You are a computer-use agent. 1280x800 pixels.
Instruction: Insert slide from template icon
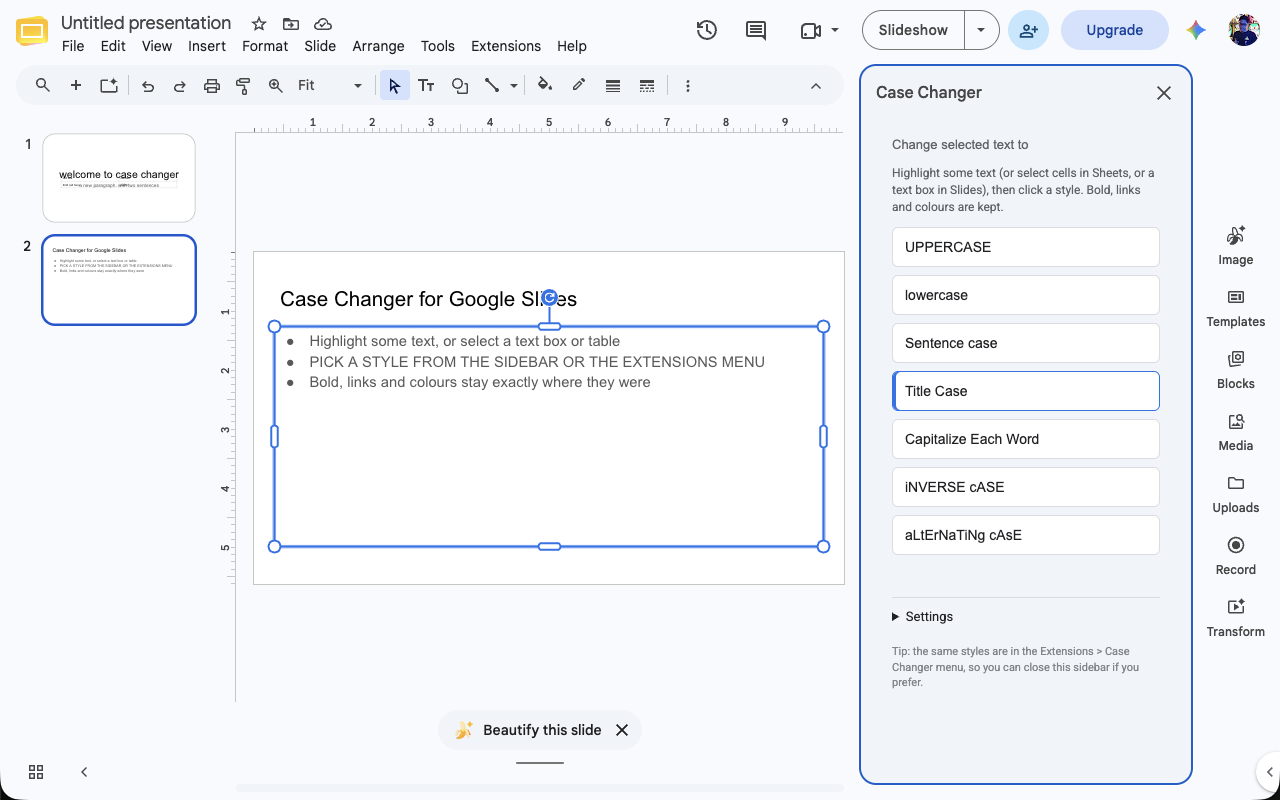[x=109, y=86]
